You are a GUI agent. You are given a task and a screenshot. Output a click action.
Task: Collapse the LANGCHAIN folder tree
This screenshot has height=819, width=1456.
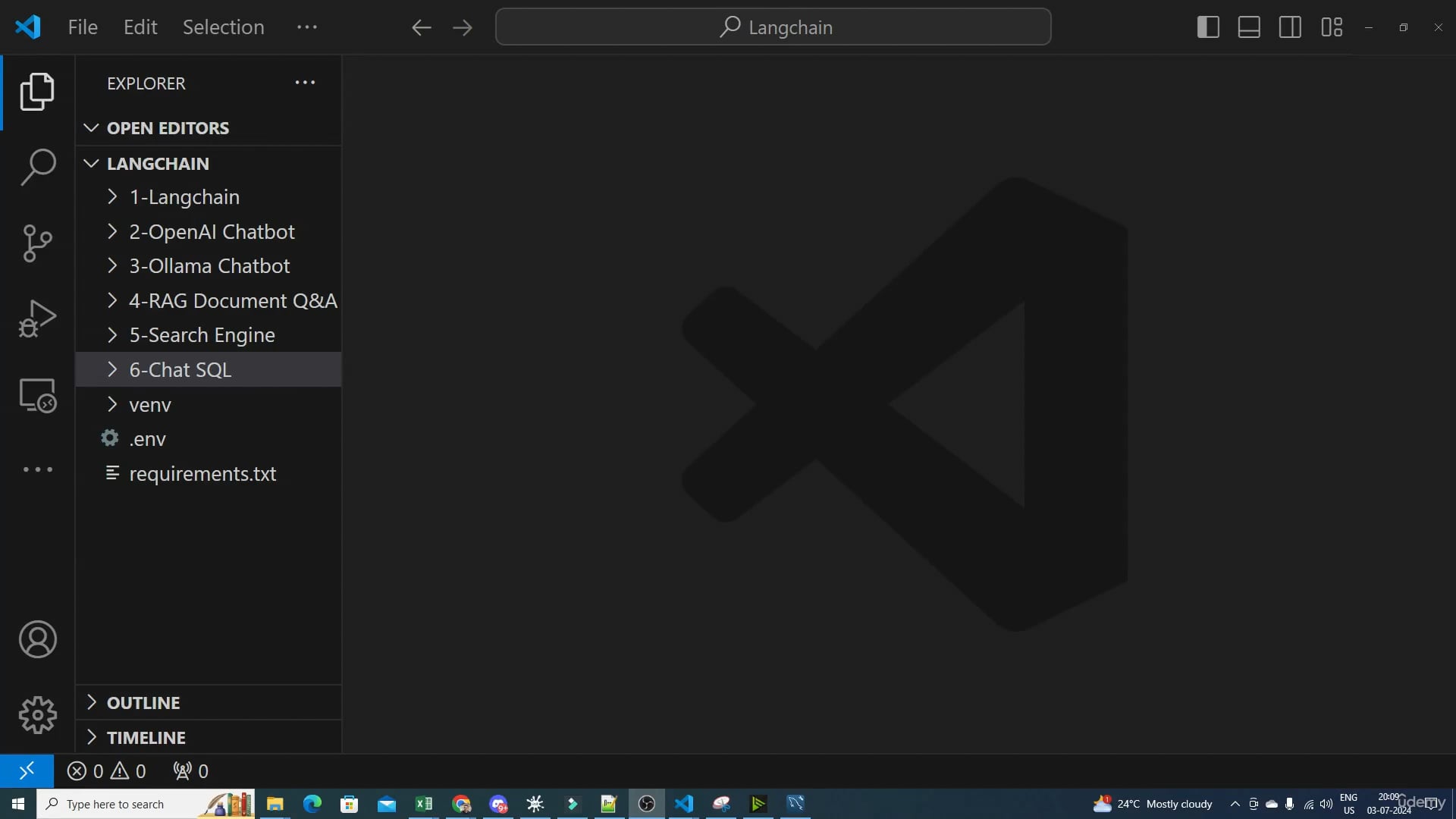tap(158, 164)
